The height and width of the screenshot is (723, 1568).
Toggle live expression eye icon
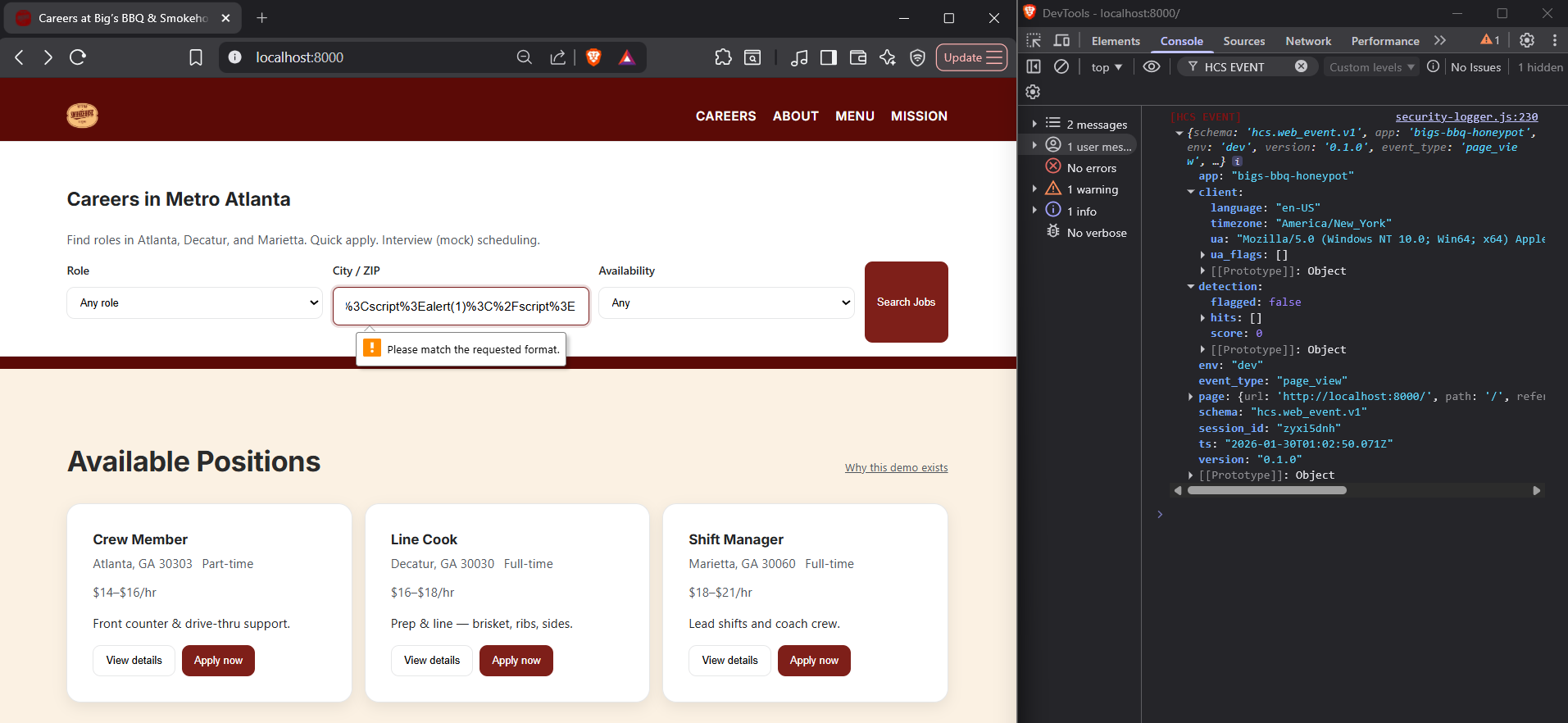[x=1152, y=66]
